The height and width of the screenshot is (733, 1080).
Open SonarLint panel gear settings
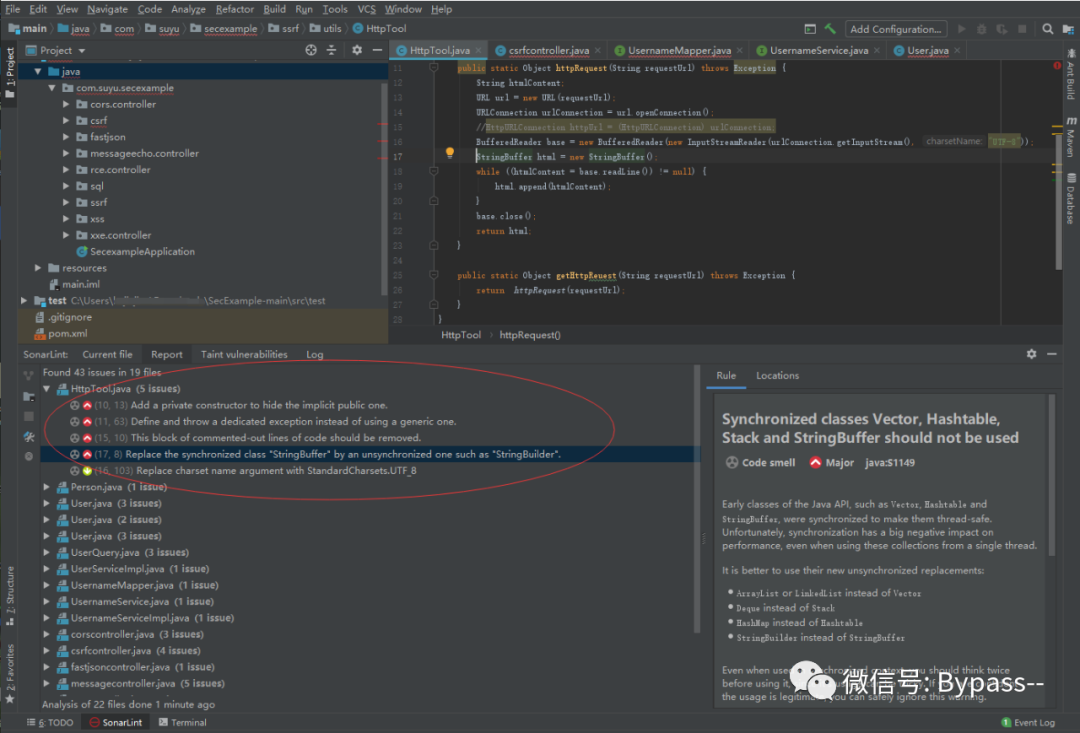[x=1031, y=354]
